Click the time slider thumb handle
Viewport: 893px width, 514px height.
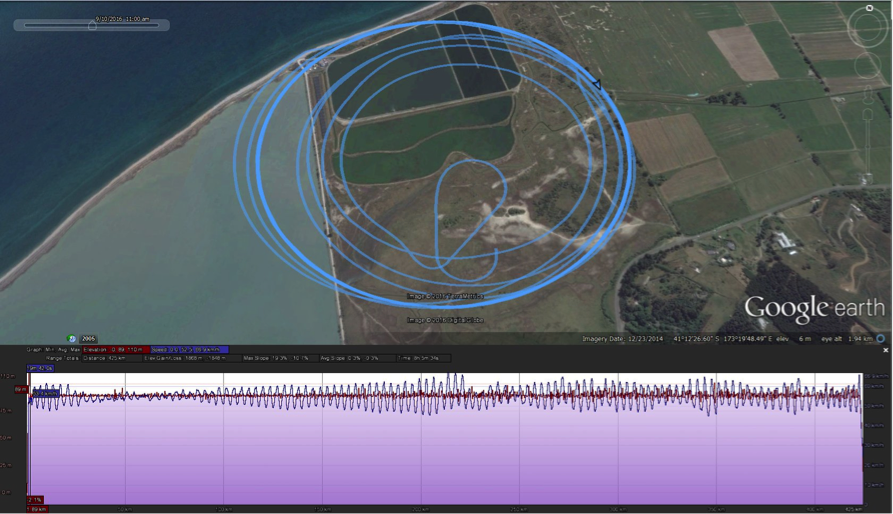tap(92, 26)
